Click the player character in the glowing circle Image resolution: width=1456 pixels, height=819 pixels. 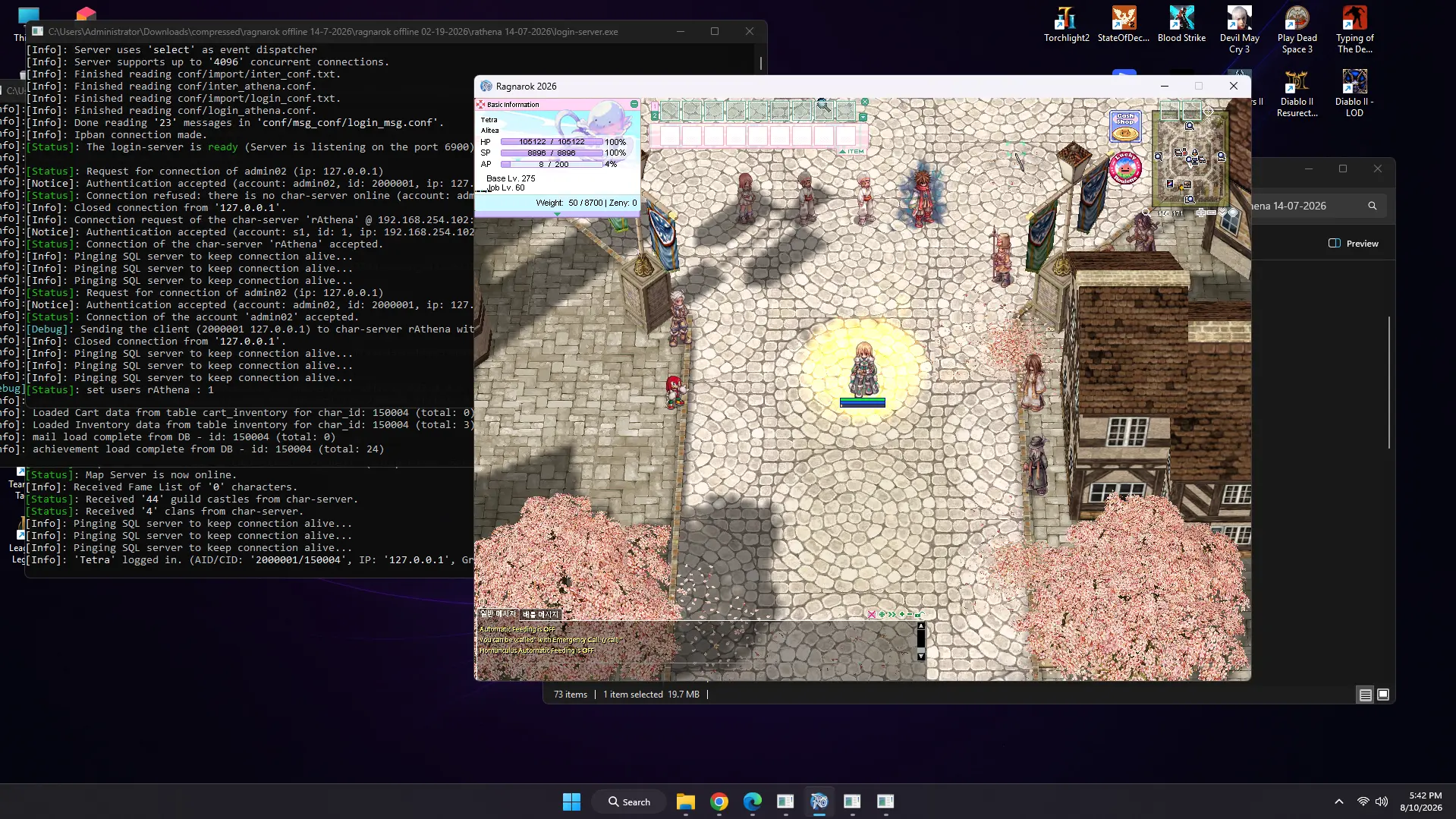point(863,370)
